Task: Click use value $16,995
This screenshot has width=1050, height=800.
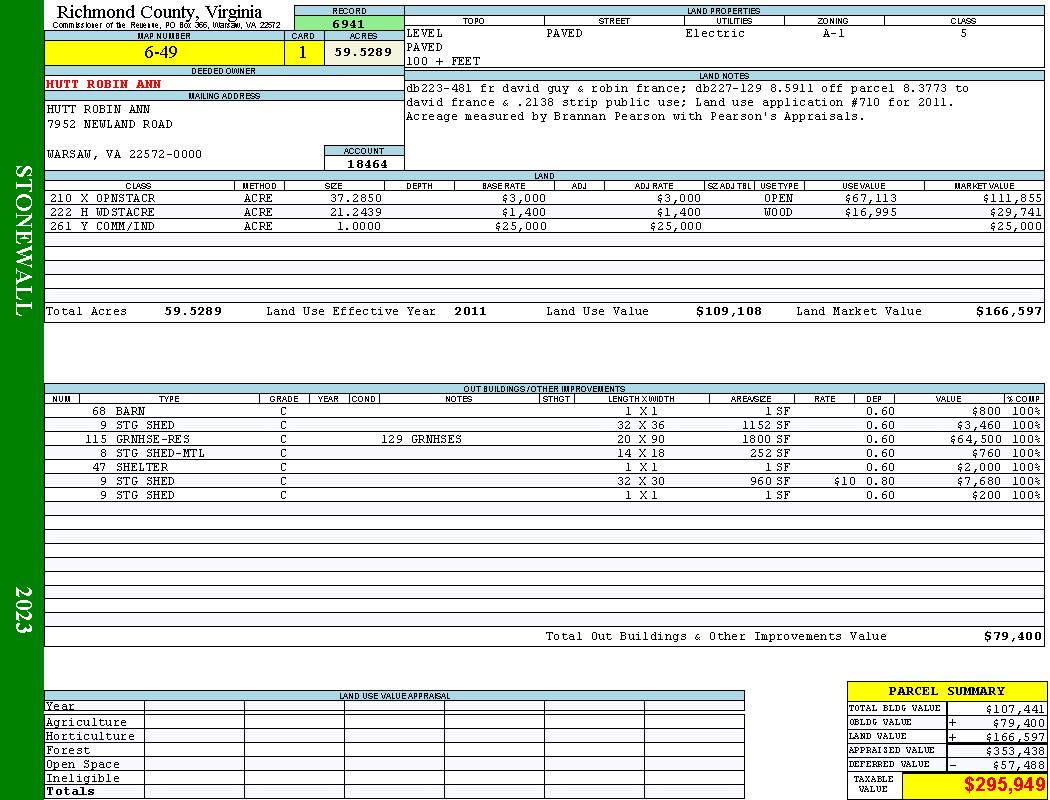Action: [x=871, y=213]
